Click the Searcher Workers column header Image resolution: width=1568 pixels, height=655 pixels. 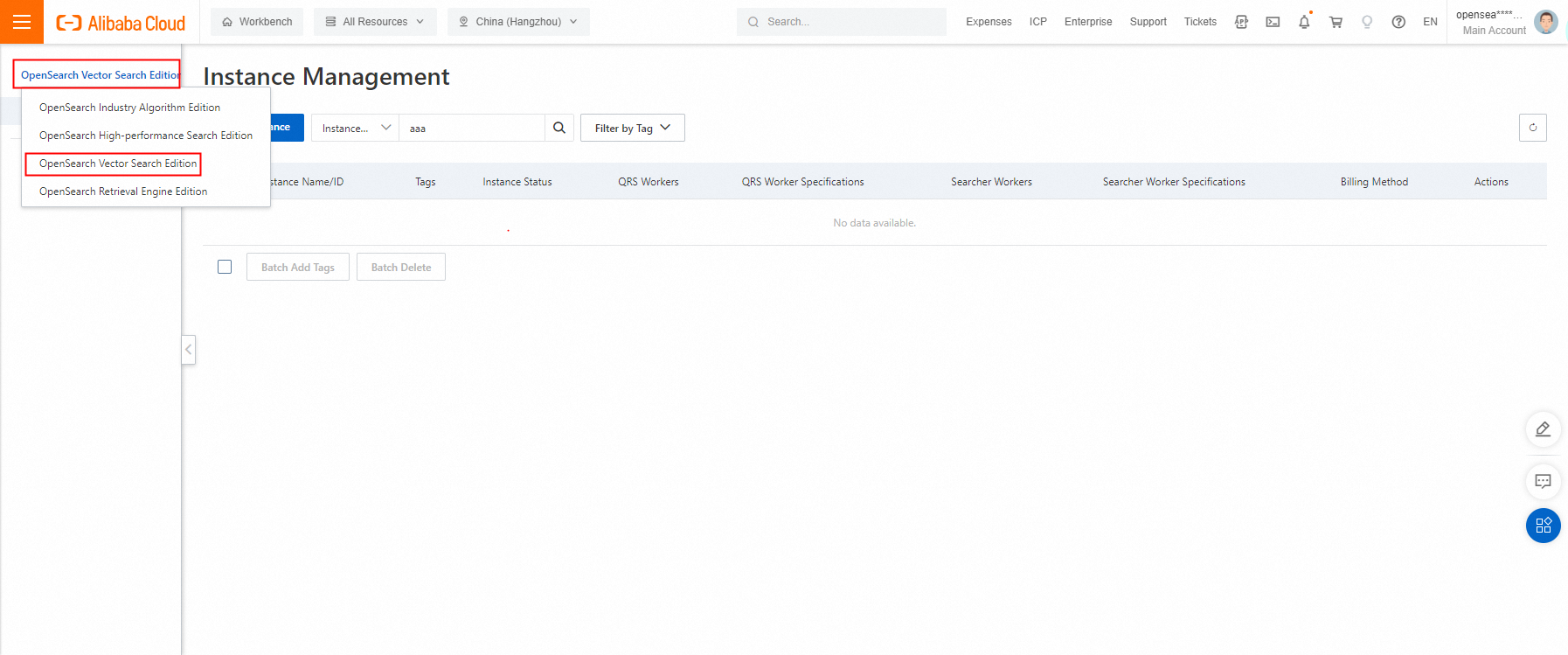point(992,182)
